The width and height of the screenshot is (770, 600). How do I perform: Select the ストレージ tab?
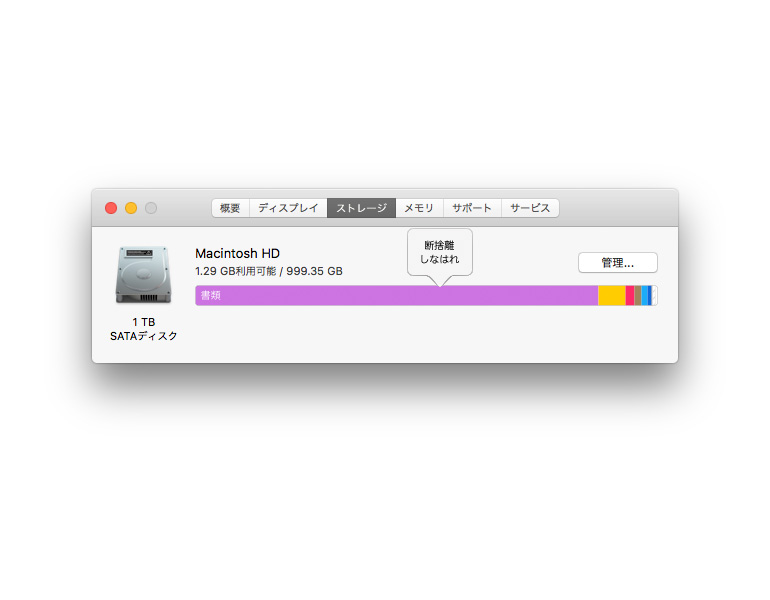(x=361, y=208)
